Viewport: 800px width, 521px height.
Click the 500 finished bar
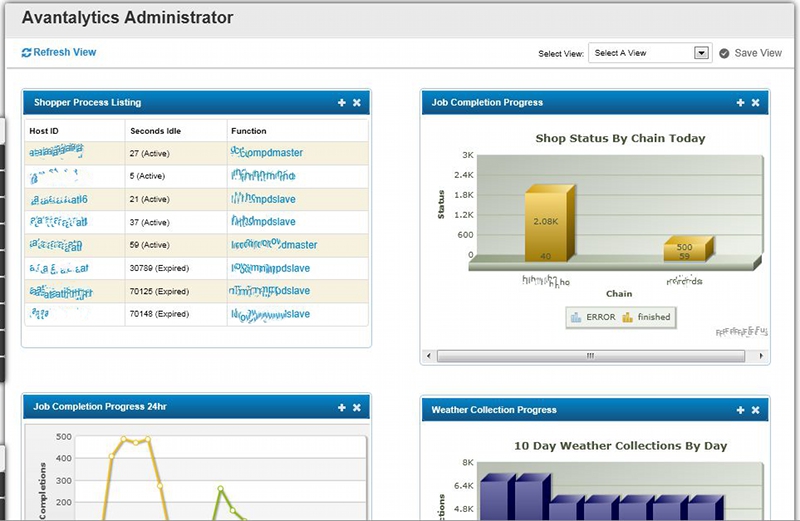[684, 247]
